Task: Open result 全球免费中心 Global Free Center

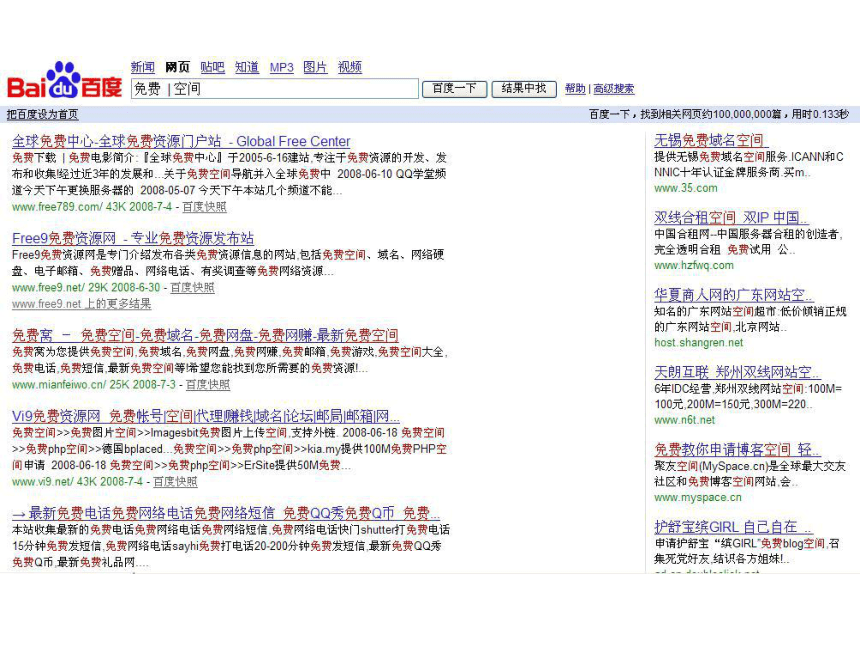Action: click(x=181, y=142)
